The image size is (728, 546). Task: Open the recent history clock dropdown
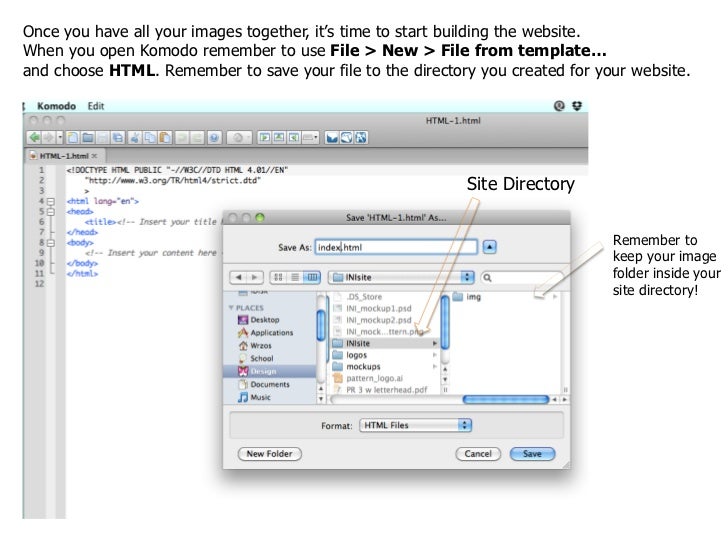240,137
